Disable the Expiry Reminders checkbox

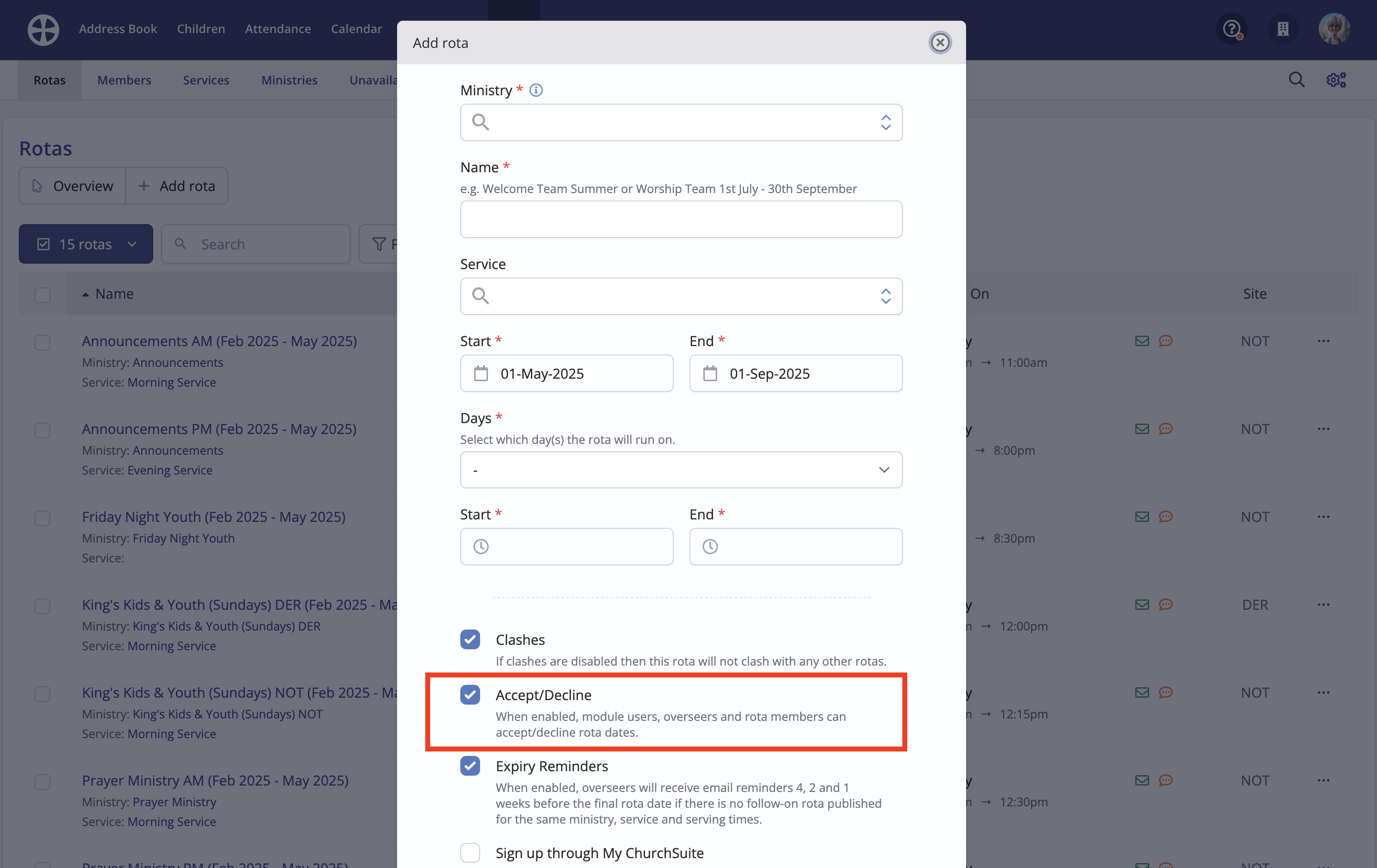click(470, 766)
